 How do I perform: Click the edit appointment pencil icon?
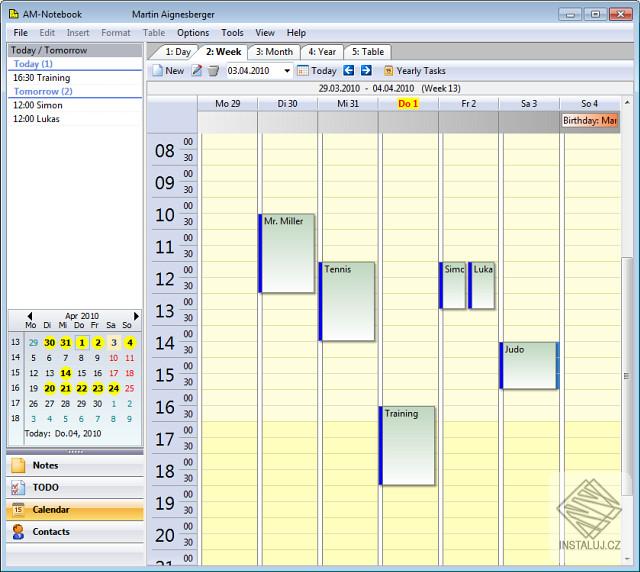(197, 71)
